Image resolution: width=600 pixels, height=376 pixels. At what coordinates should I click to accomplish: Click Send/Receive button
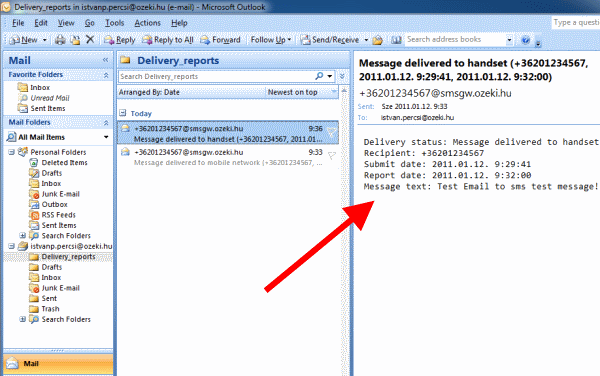coord(330,40)
